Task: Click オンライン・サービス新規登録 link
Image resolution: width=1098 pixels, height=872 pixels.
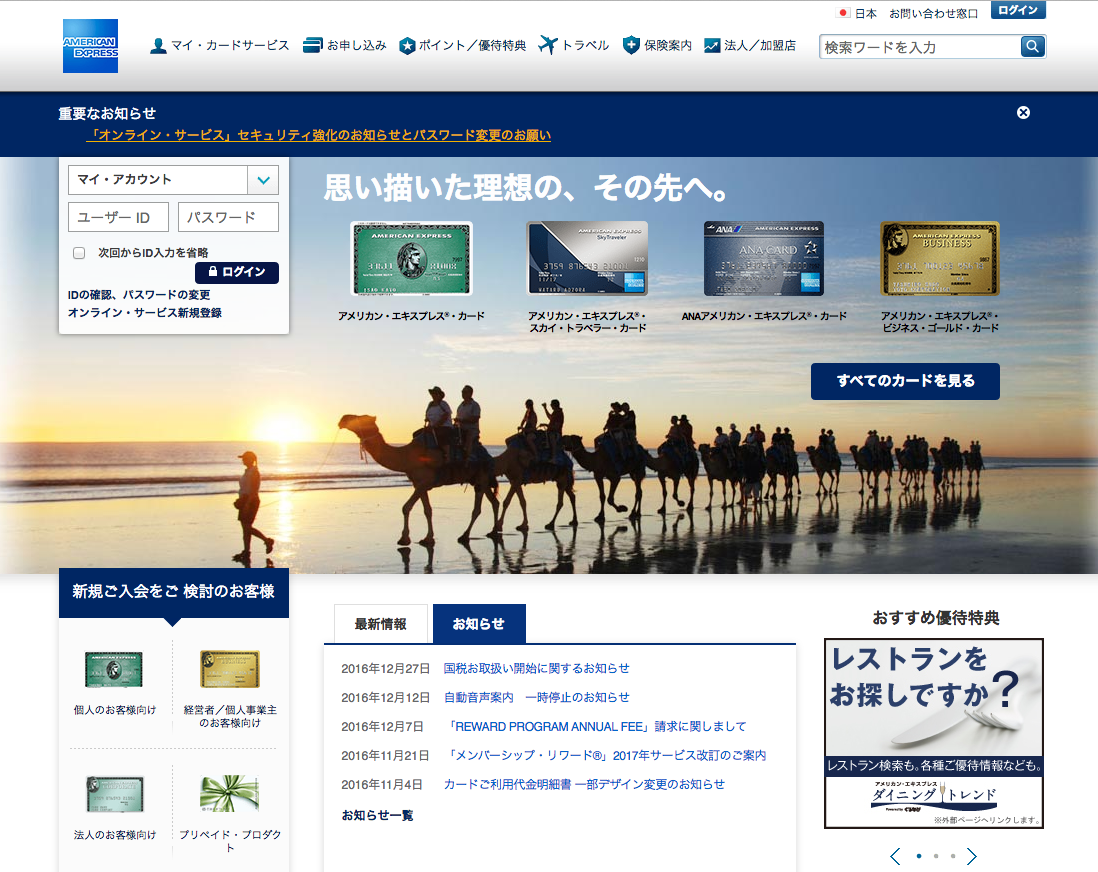Action: coord(145,313)
